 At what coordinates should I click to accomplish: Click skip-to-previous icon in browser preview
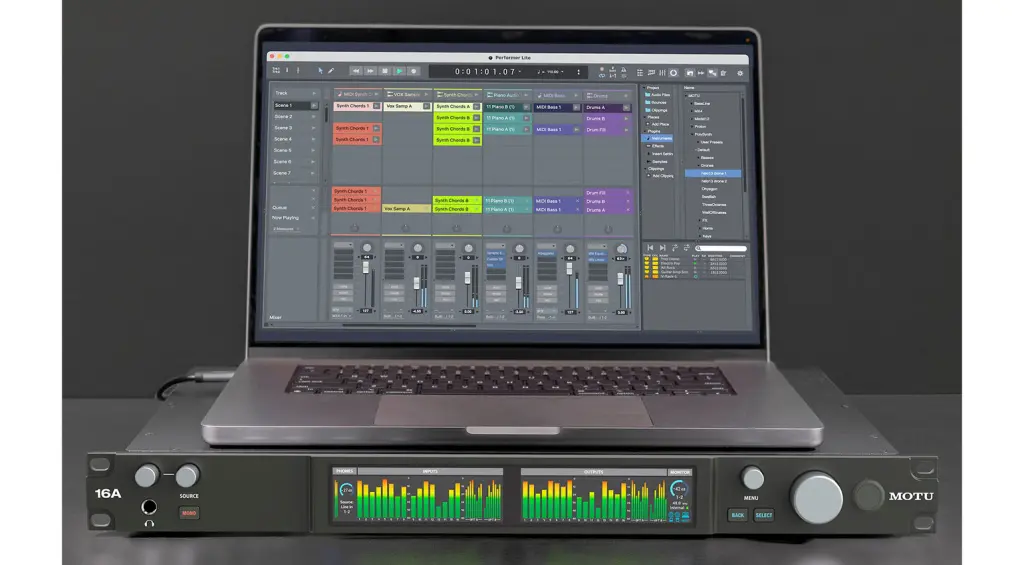pyautogui.click(x=650, y=247)
